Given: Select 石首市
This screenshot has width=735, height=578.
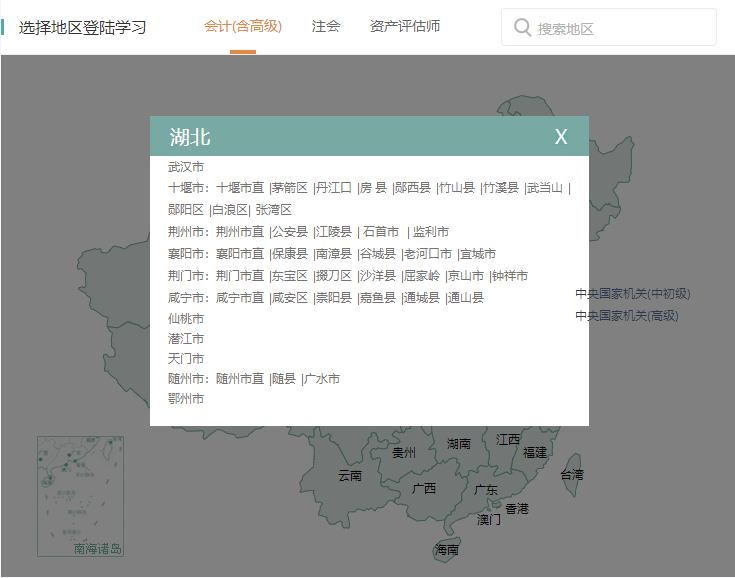Looking at the screenshot, I should pyautogui.click(x=381, y=232).
